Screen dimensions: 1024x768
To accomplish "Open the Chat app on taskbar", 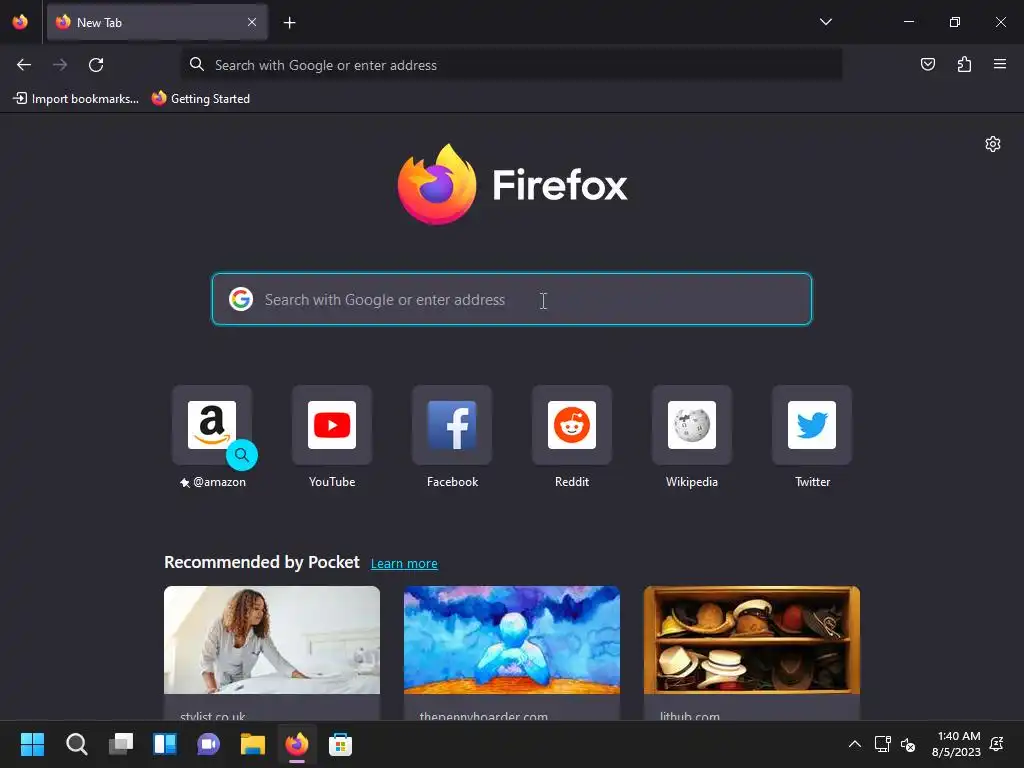I will [x=208, y=744].
